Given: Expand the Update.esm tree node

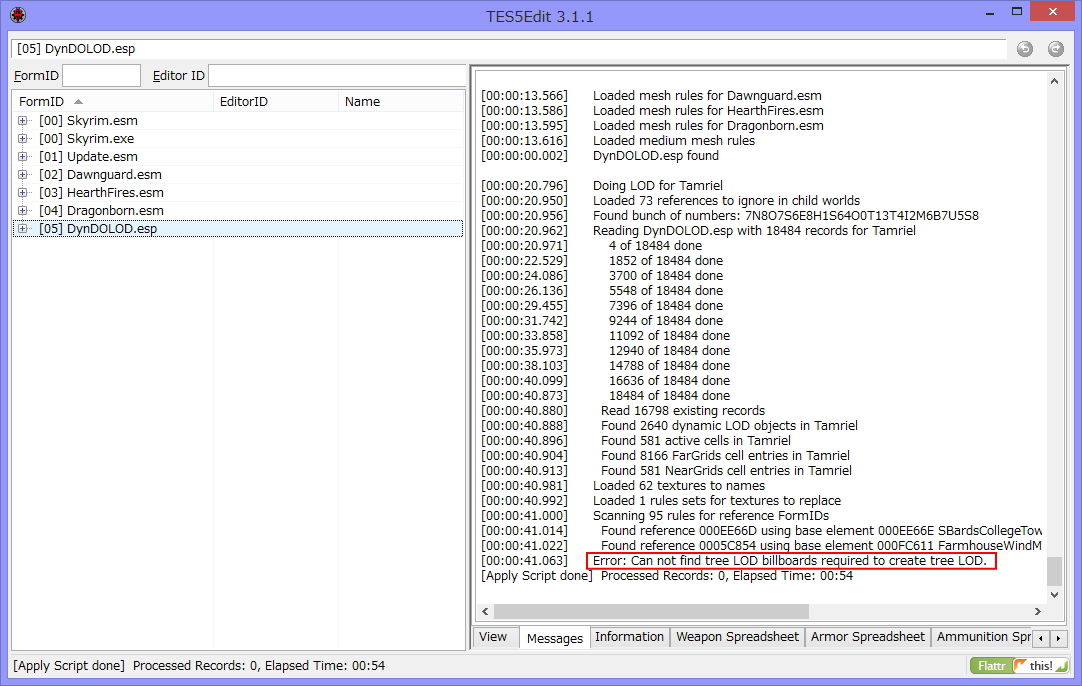Looking at the screenshot, I should tap(23, 157).
